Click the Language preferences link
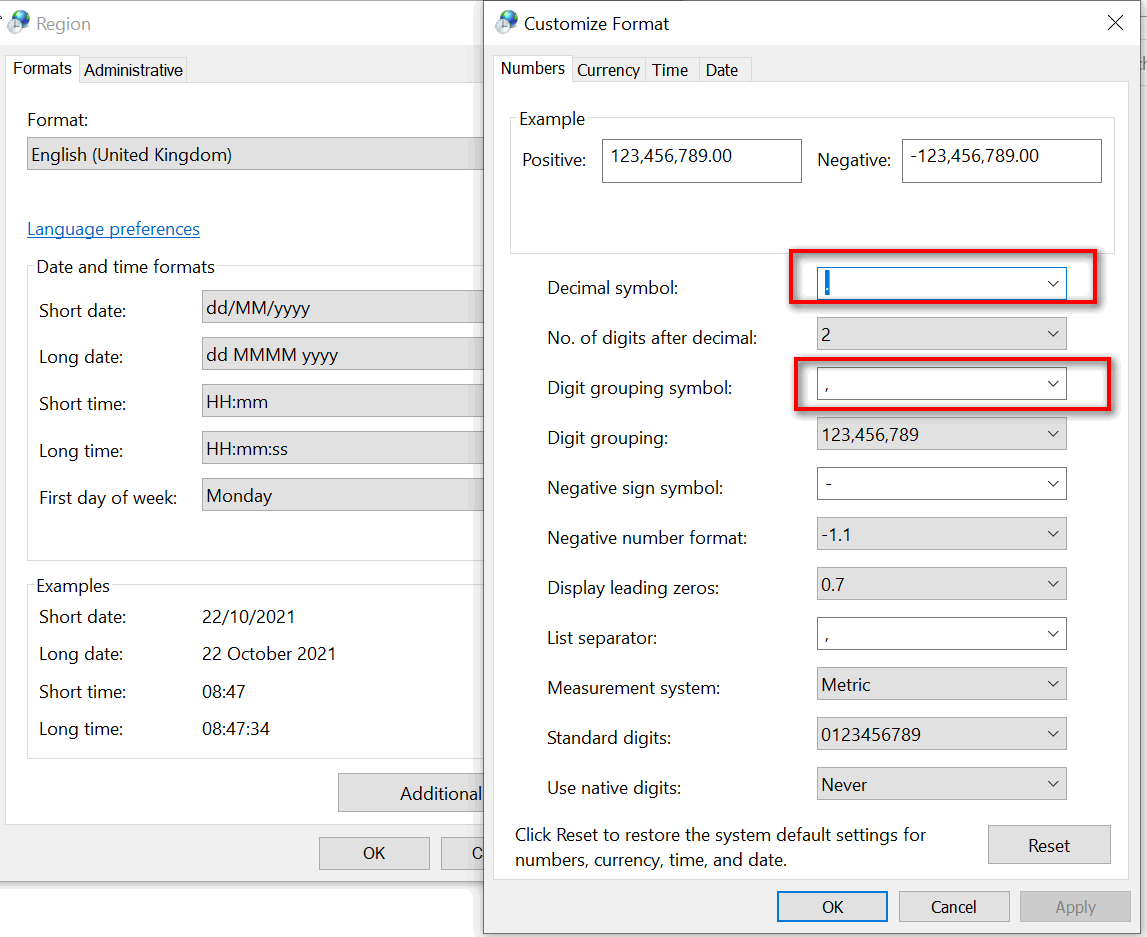This screenshot has height=937, width=1147. (113, 229)
